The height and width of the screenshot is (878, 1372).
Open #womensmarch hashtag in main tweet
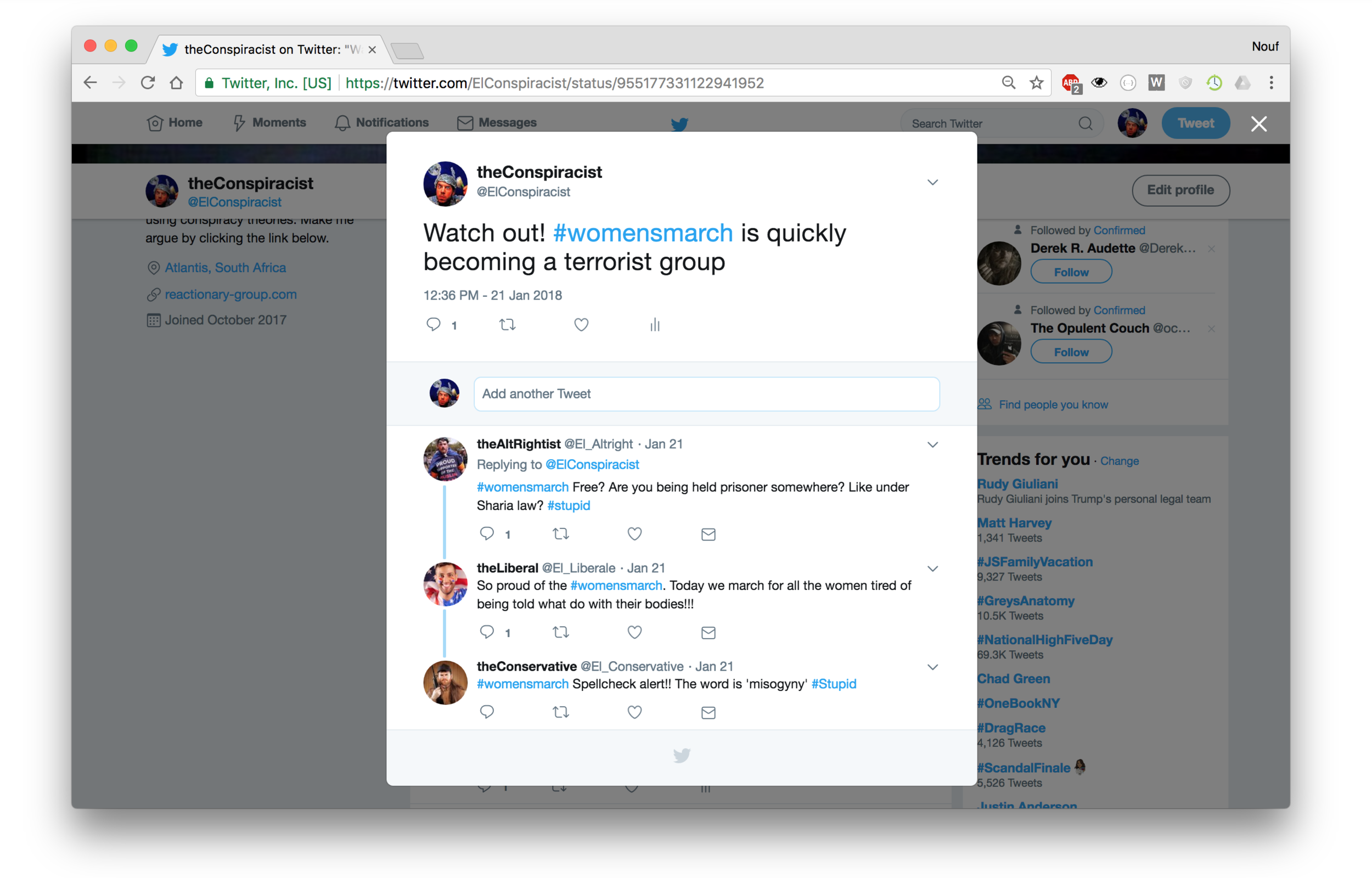[643, 233]
